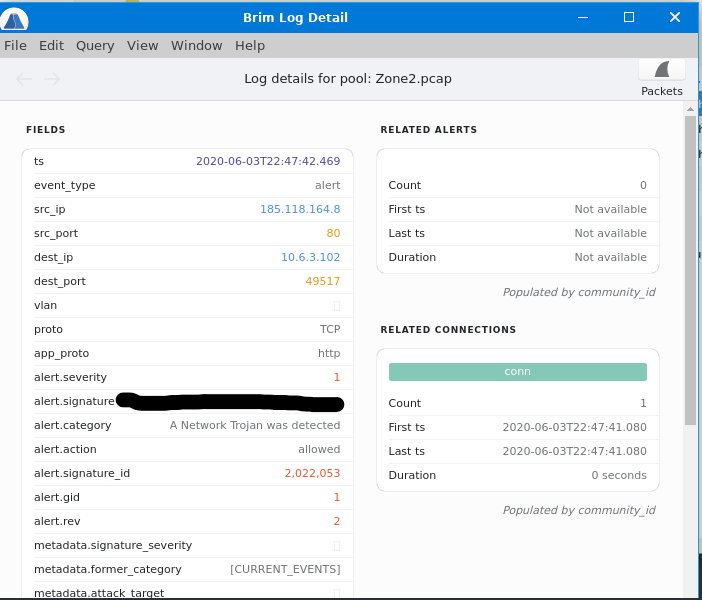Screen dimensions: 702x600
Task: Select dest_port value 49517
Action: pos(323,281)
